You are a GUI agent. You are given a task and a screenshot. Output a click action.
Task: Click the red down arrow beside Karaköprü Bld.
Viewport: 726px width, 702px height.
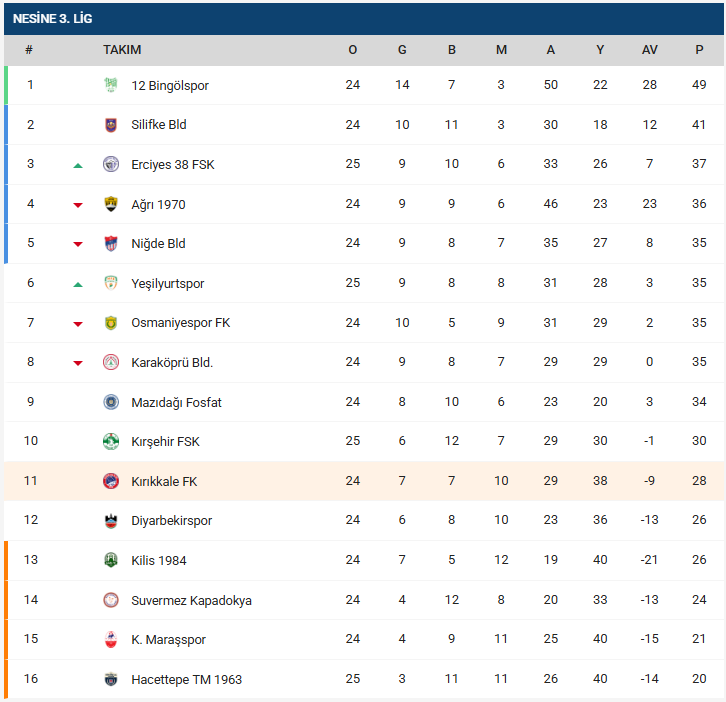[x=78, y=363]
